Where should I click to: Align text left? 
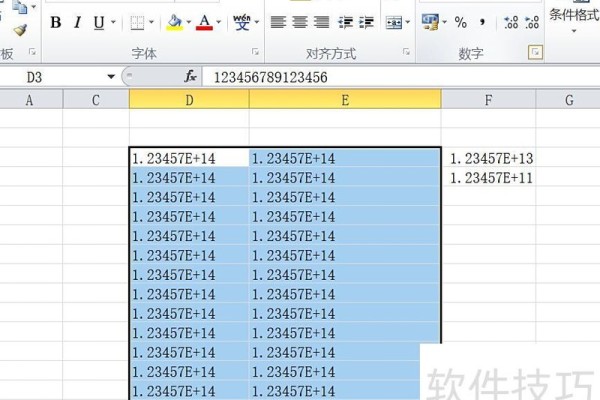tap(278, 22)
